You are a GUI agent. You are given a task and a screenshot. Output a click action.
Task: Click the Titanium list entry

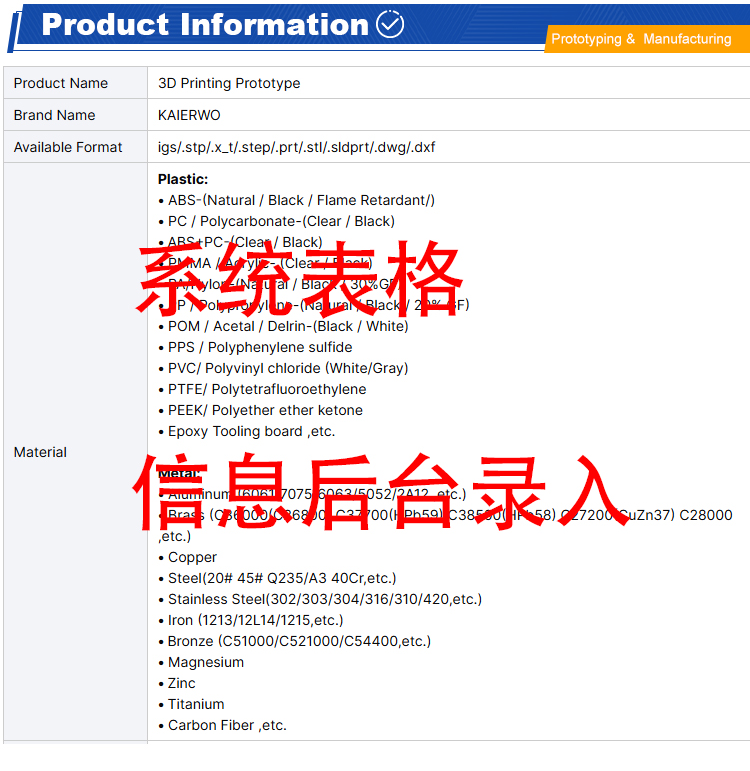point(191,704)
